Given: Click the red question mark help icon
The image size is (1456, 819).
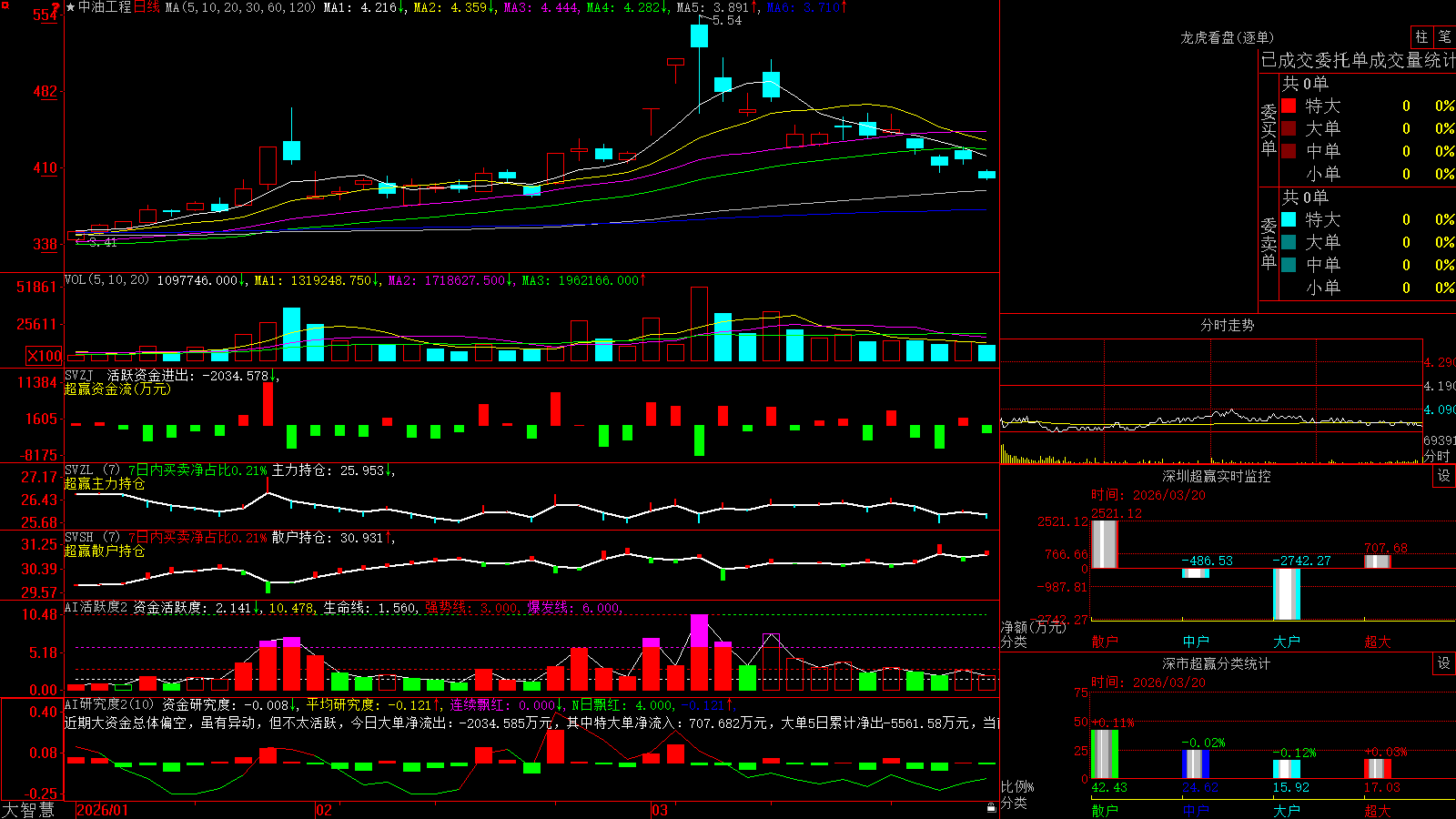Looking at the screenshot, I should click(56, 7).
